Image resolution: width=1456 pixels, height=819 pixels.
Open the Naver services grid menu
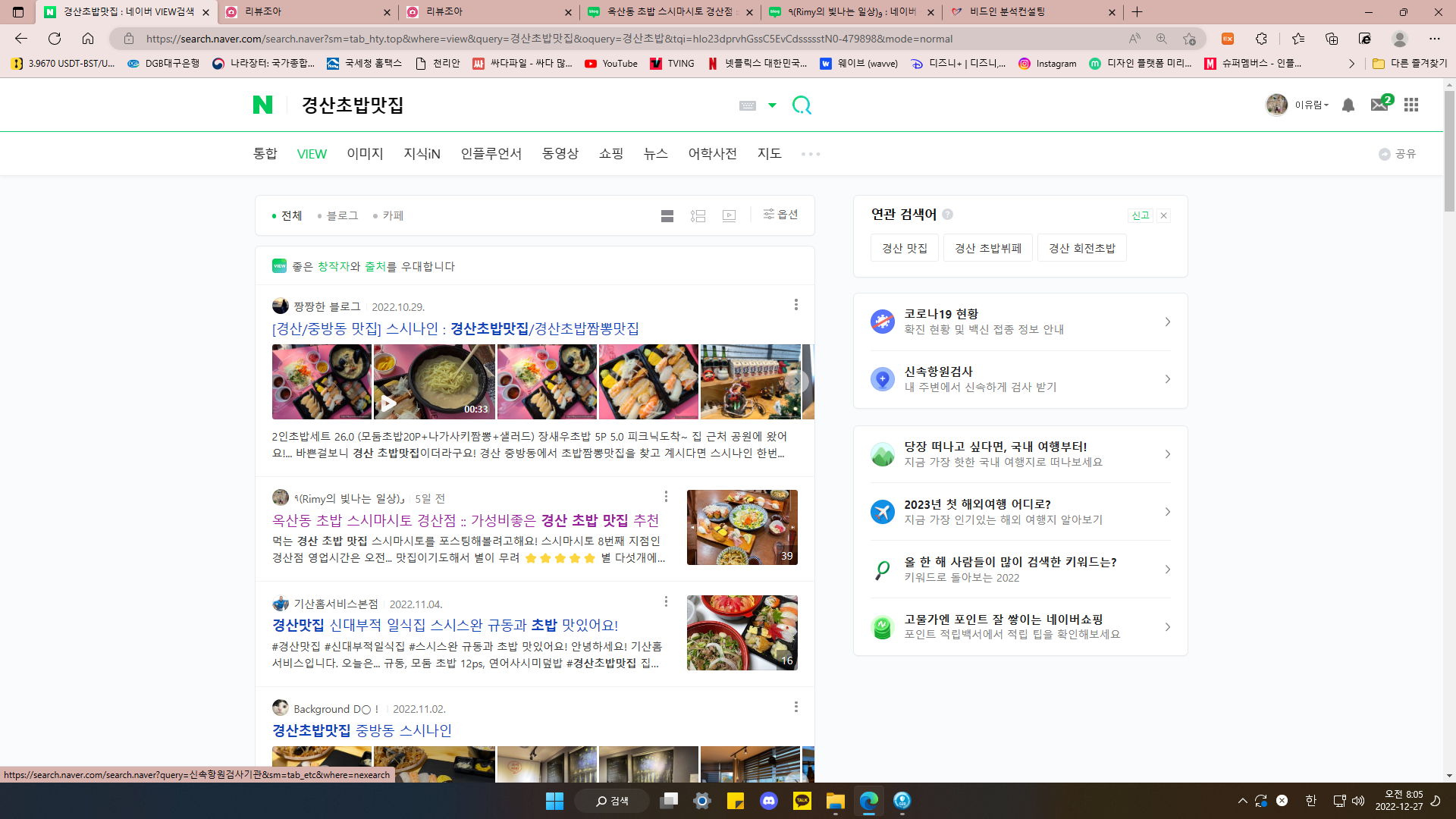[x=1411, y=105]
